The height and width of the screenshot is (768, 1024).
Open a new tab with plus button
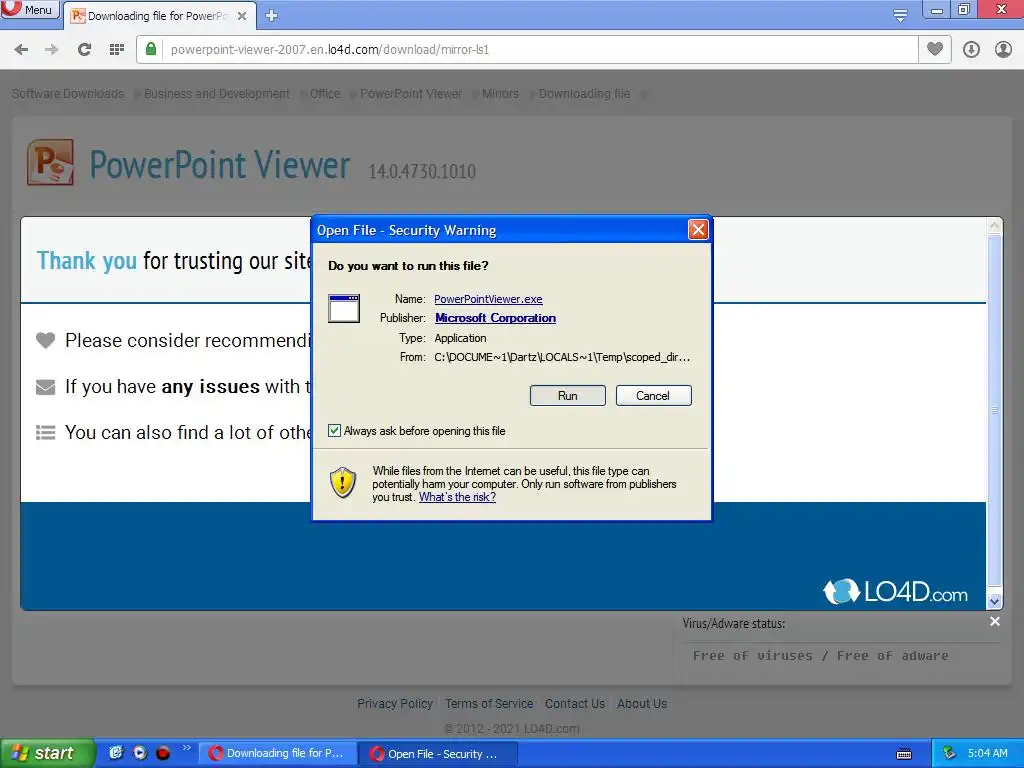(272, 16)
